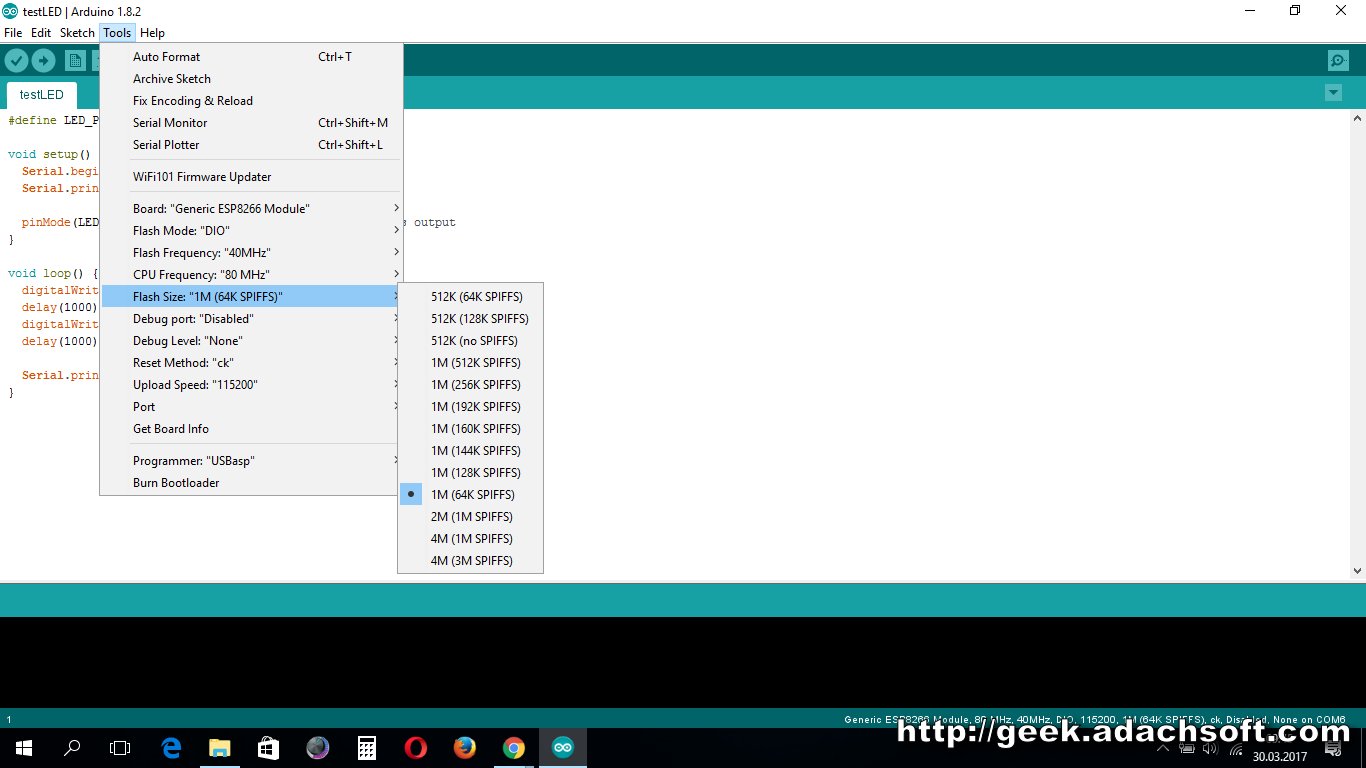Click the Verify checkmark toolbar icon
Image resolution: width=1366 pixels, height=768 pixels.
[16, 61]
